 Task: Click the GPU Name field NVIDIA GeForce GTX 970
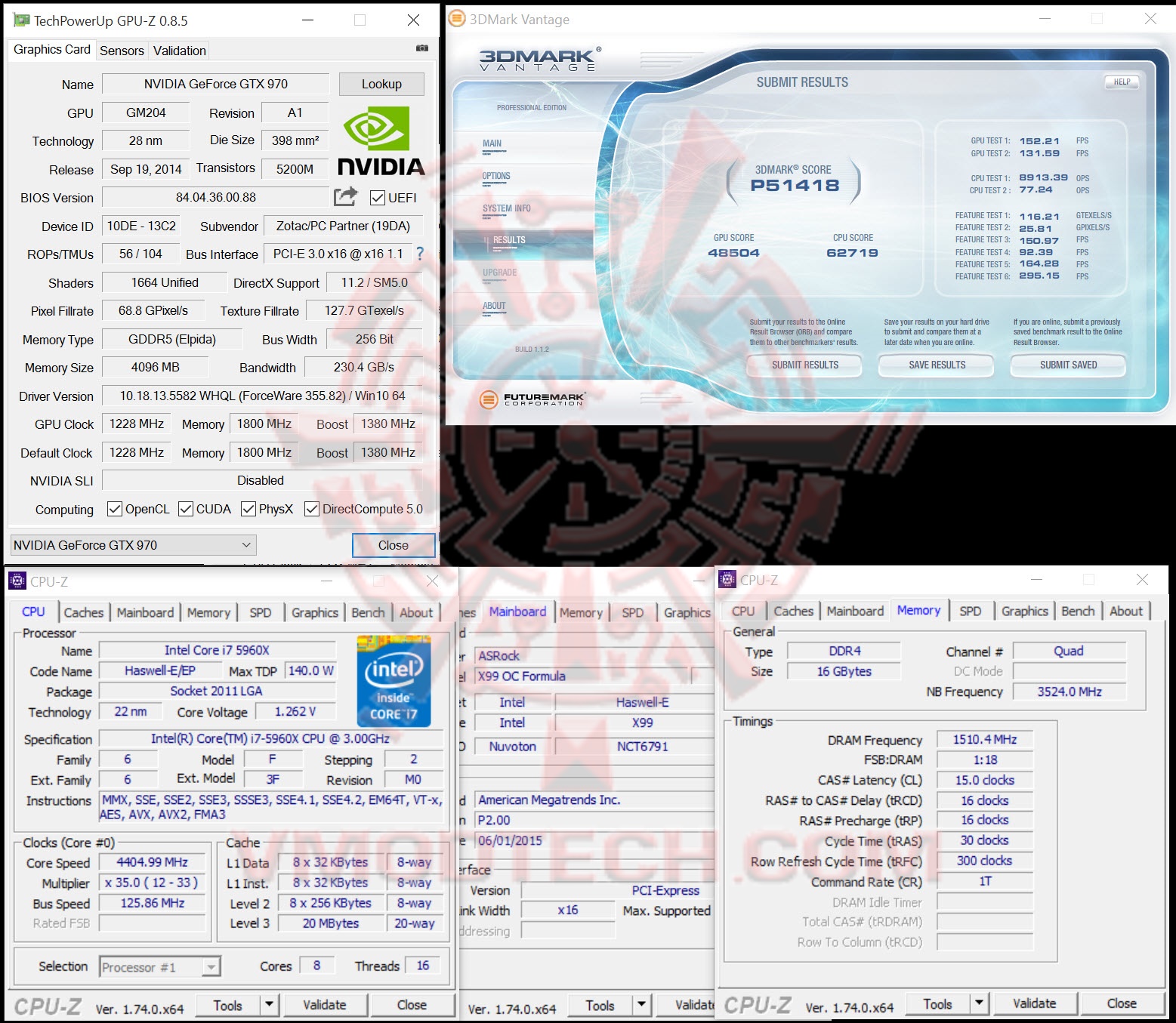click(x=216, y=84)
